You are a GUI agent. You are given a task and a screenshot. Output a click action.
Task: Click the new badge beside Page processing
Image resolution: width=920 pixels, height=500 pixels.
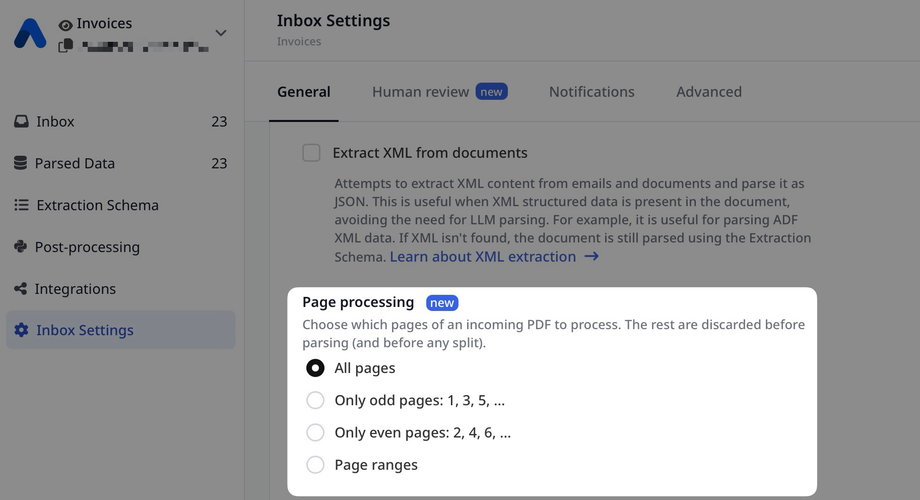442,303
